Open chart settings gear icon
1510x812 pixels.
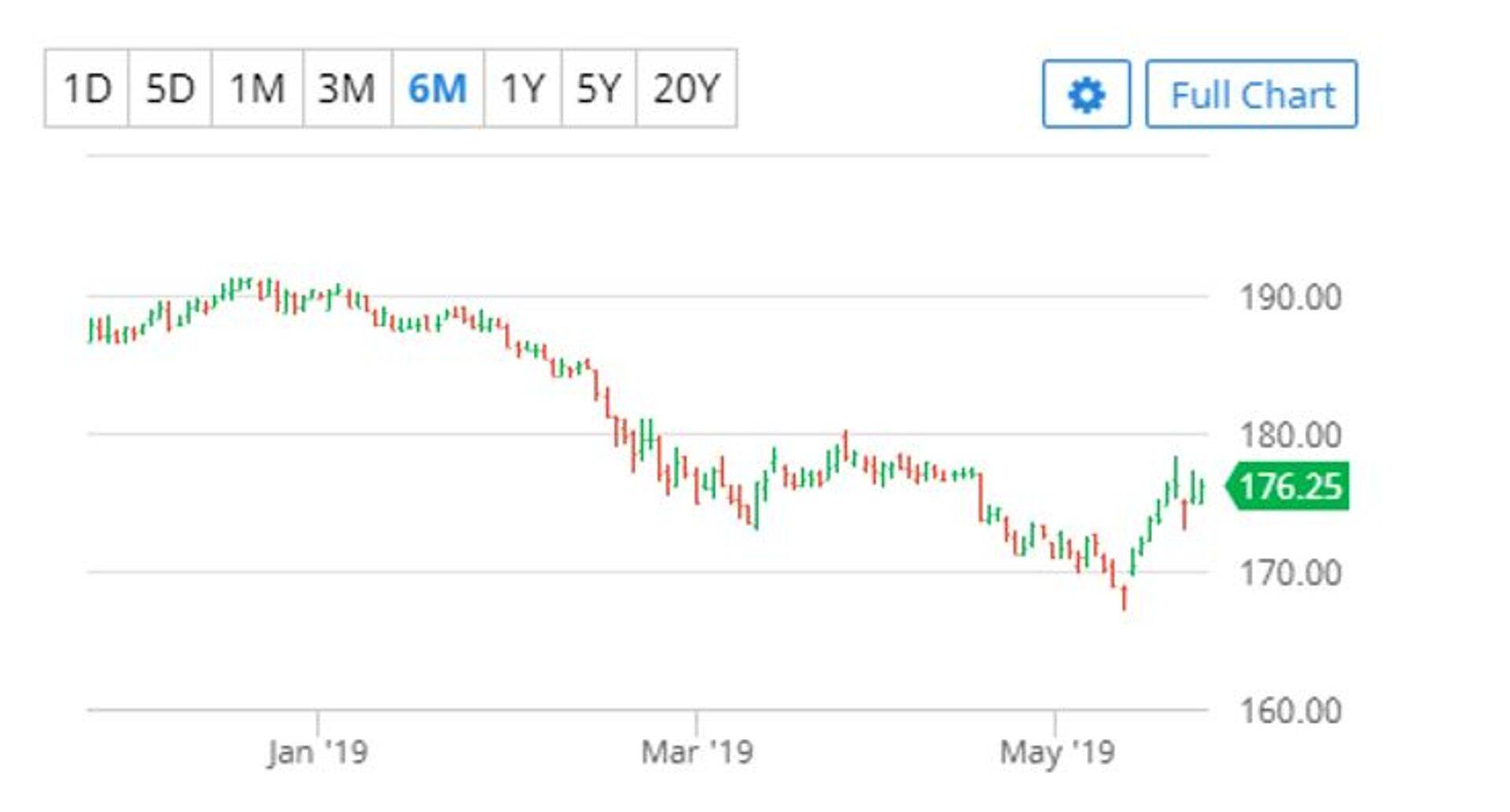pos(1086,94)
